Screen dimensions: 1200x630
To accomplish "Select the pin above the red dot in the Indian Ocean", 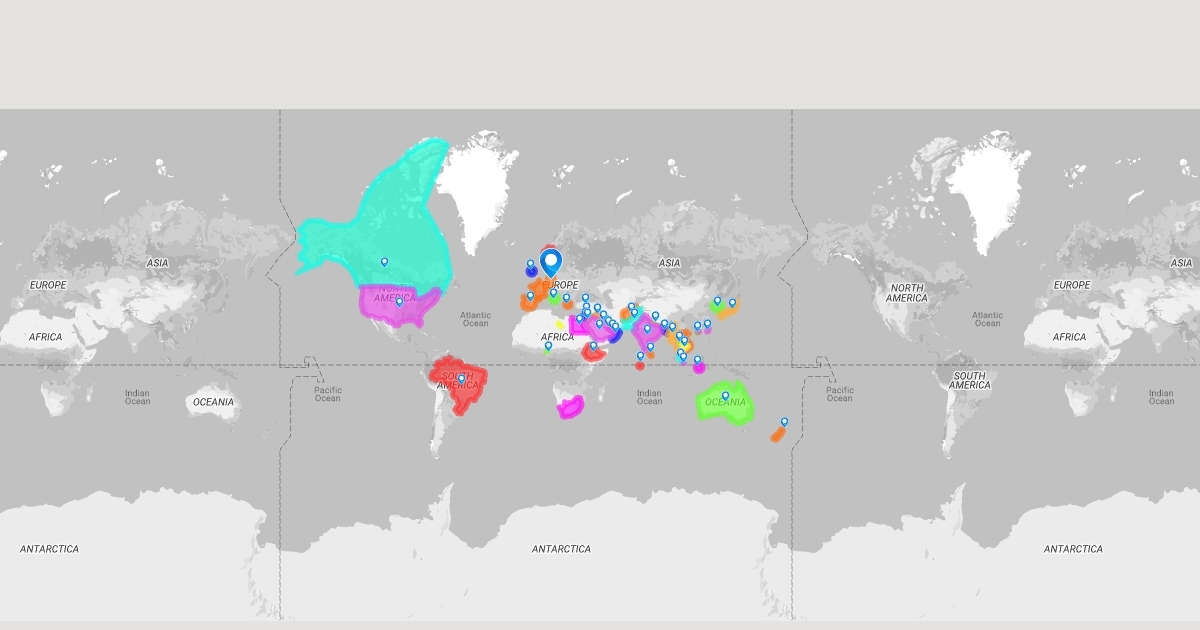I will pos(640,356).
